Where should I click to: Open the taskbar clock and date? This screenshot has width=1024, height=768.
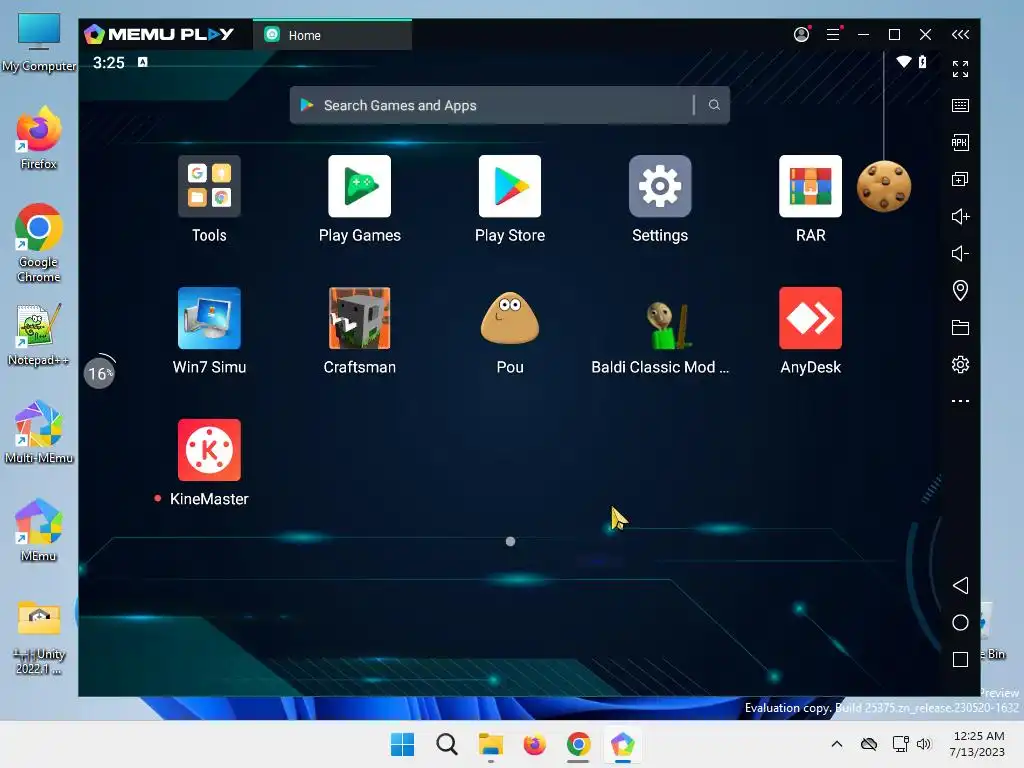(x=978, y=744)
